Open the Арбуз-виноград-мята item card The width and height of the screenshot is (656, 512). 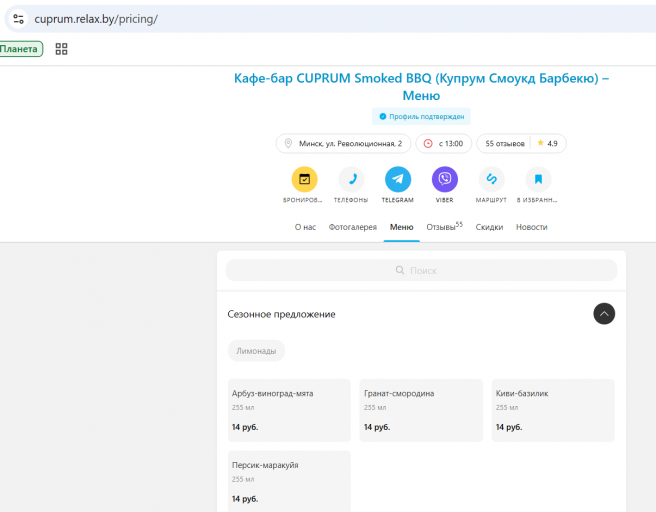[x=289, y=410]
